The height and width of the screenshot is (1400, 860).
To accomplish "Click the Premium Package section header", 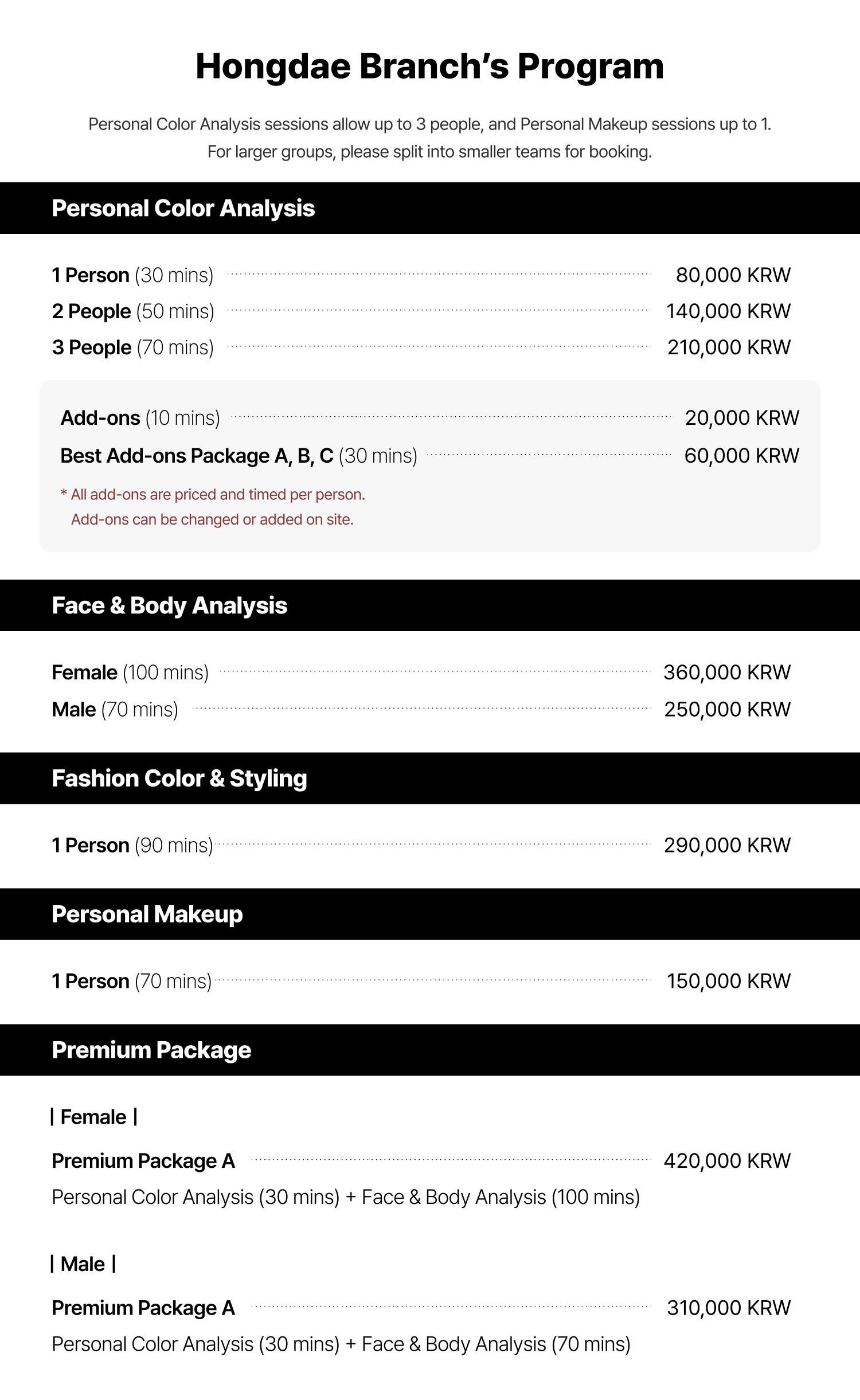I will 151,1050.
